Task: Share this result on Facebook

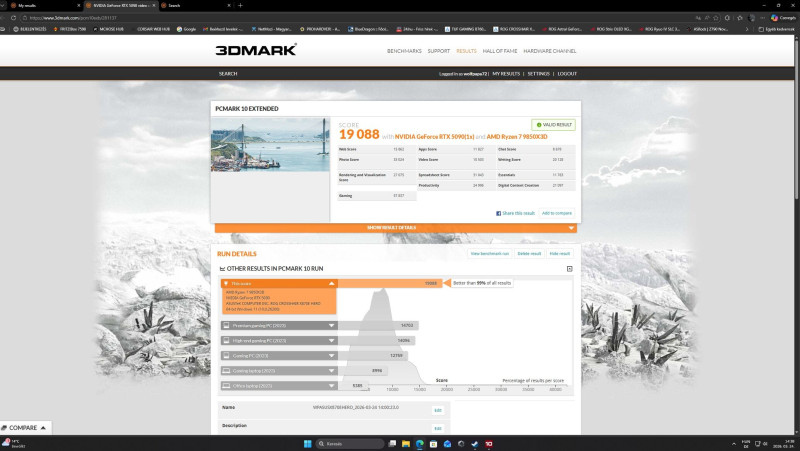Action: click(x=515, y=213)
